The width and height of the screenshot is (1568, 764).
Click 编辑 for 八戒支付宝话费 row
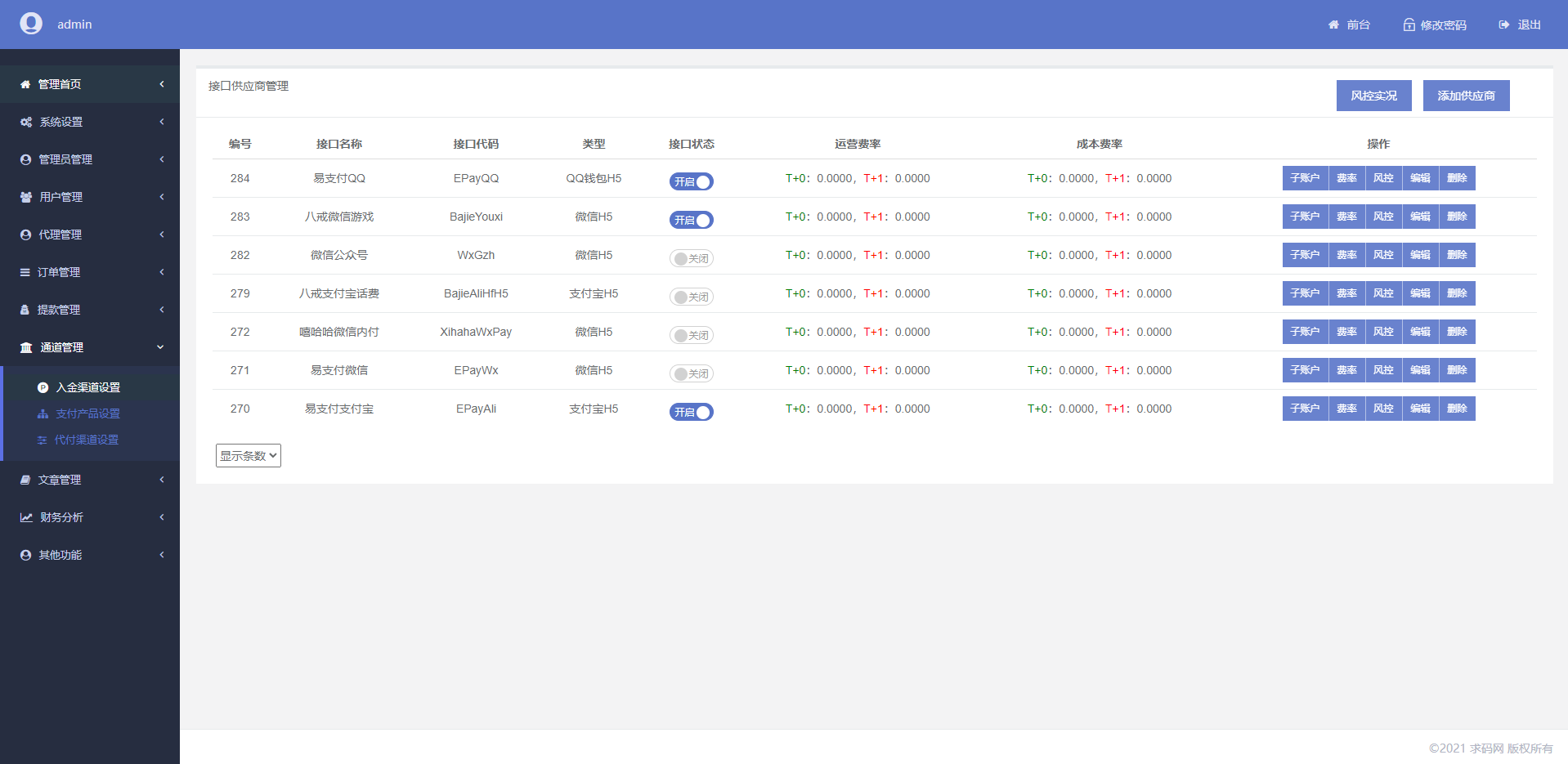click(x=1420, y=293)
